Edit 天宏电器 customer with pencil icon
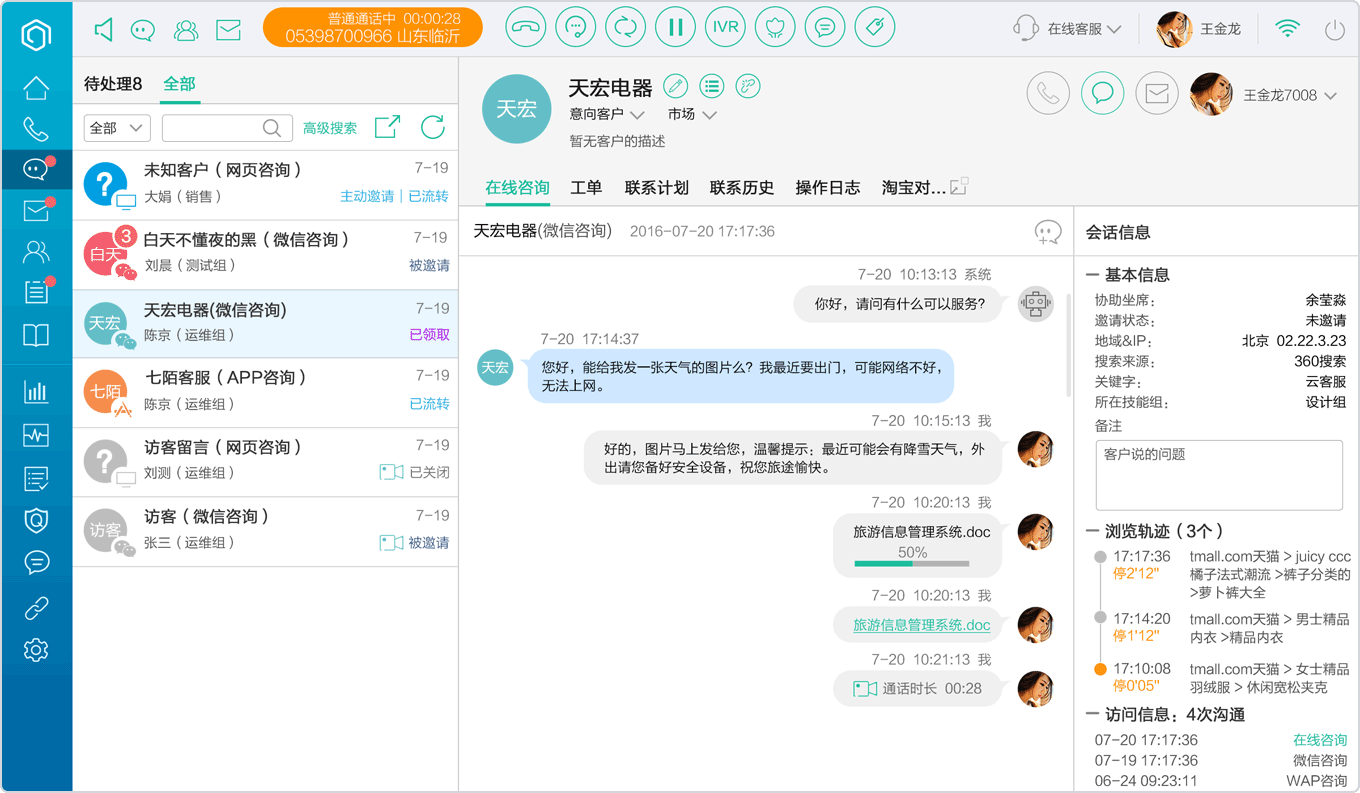Screen dimensions: 1360x793 675,86
